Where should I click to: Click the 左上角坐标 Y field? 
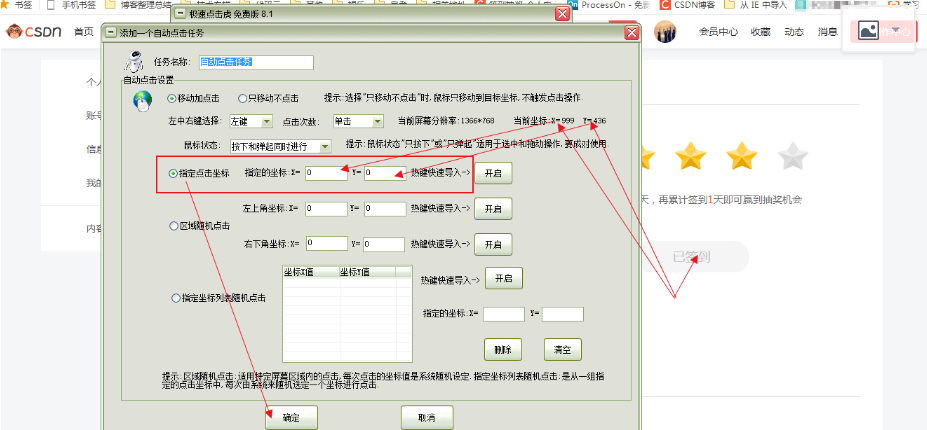click(385, 209)
